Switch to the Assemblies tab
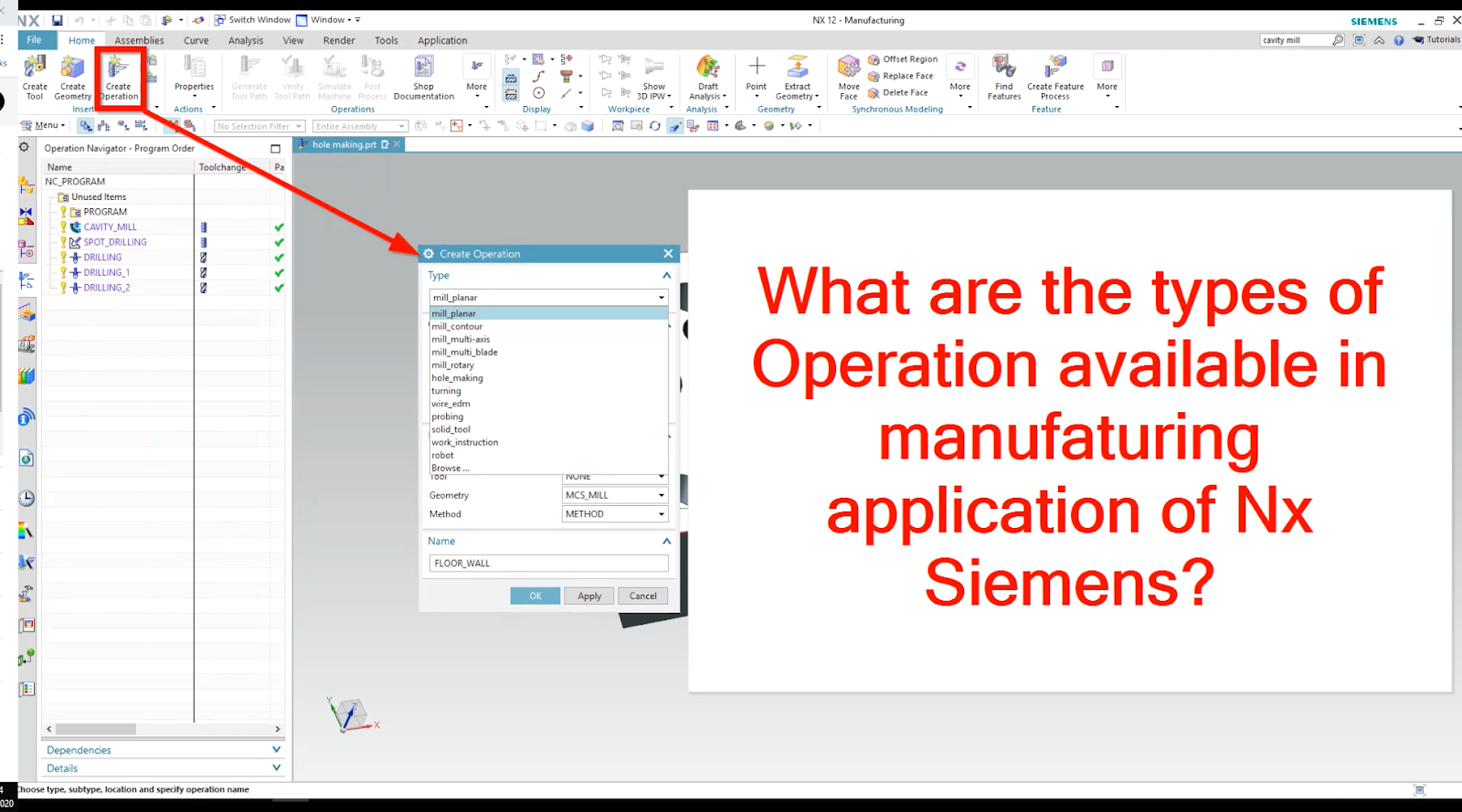 tap(139, 40)
